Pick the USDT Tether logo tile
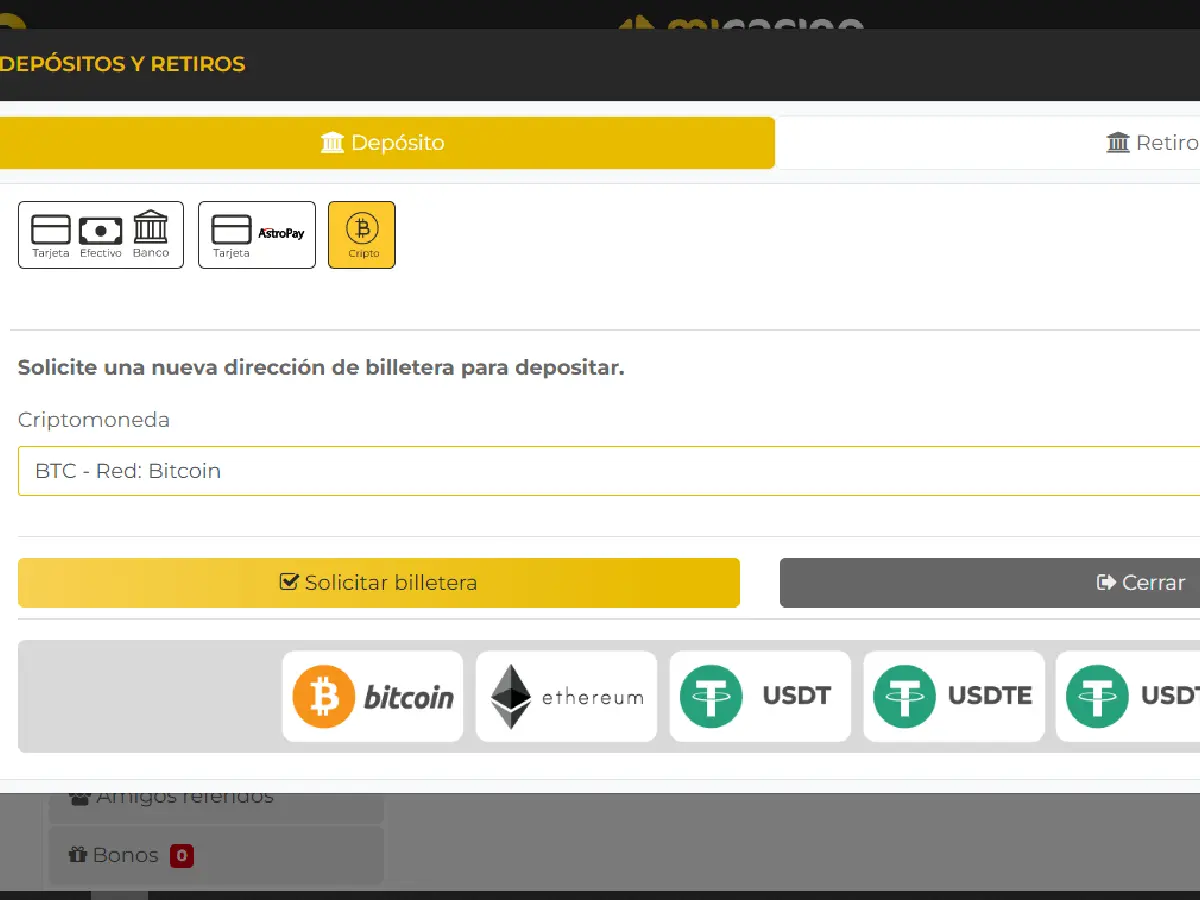Screen dimensions: 1200x900 click(760, 697)
